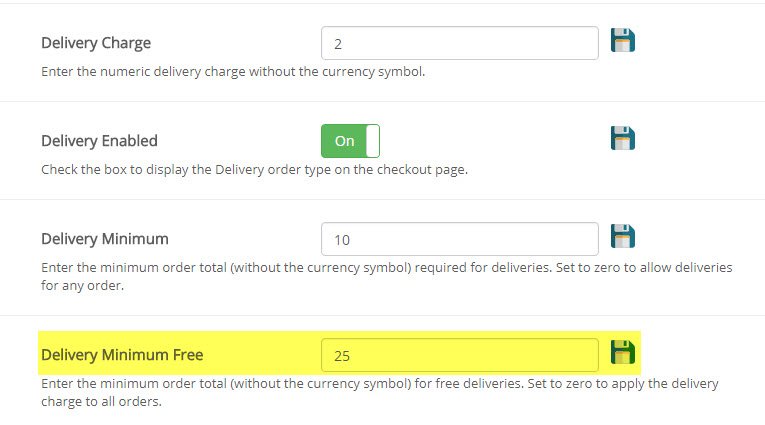765x425 pixels.
Task: Select the Delivery Minimum Free field showing 25
Action: 459,354
